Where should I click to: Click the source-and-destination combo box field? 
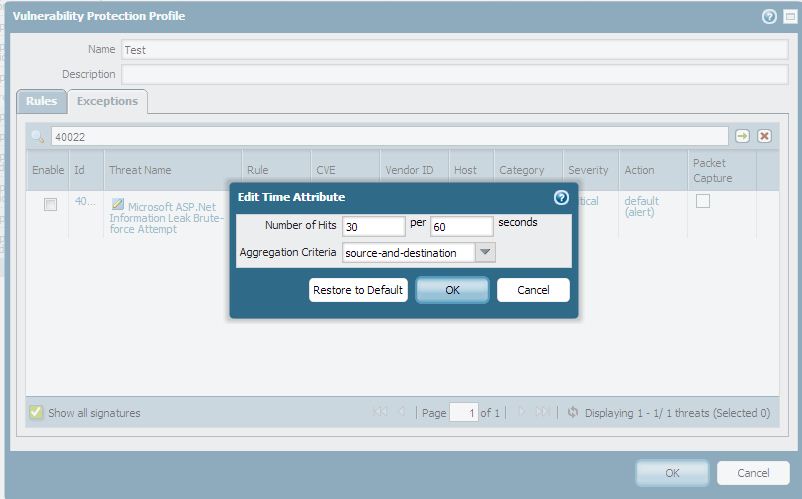[408, 253]
